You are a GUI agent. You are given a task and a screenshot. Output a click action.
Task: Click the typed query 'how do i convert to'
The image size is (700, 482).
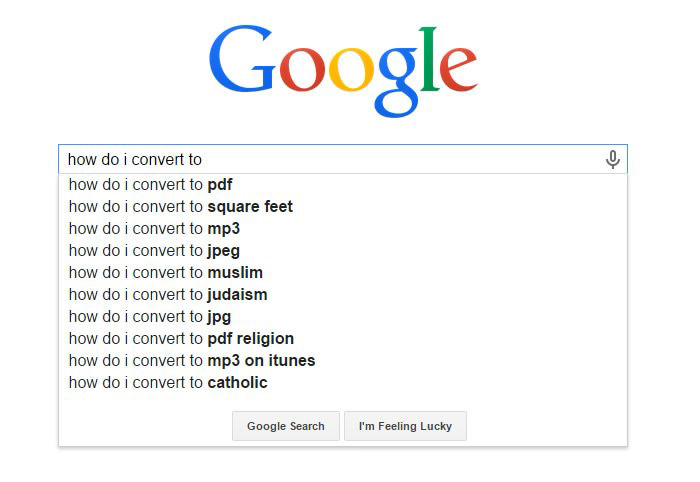(135, 159)
